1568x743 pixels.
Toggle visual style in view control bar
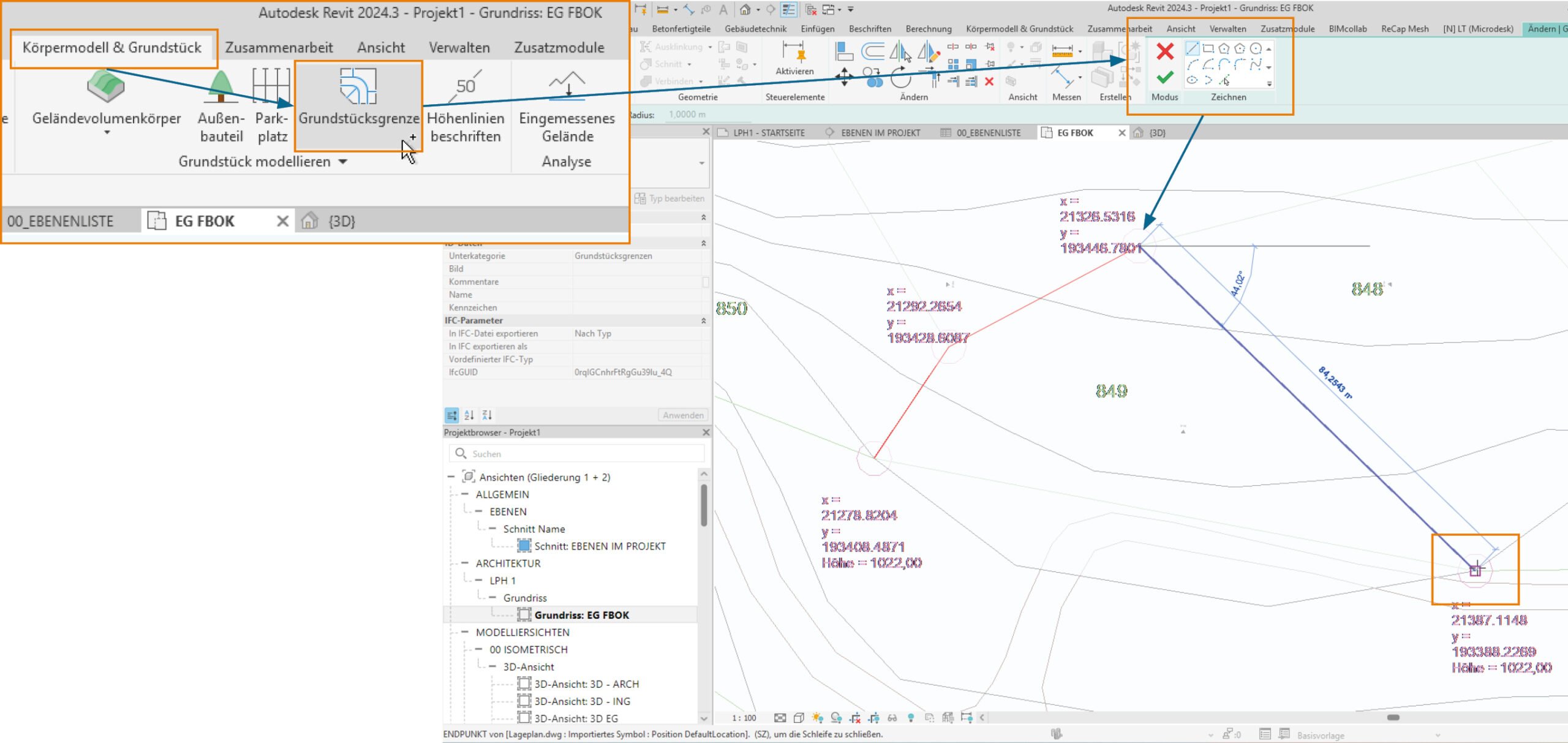point(799,717)
